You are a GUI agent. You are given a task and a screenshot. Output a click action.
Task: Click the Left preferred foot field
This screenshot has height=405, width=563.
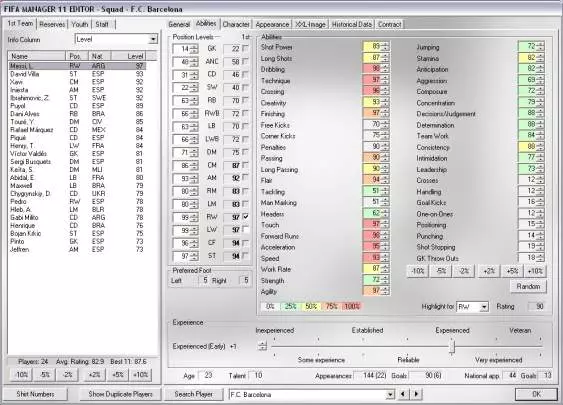(203, 280)
